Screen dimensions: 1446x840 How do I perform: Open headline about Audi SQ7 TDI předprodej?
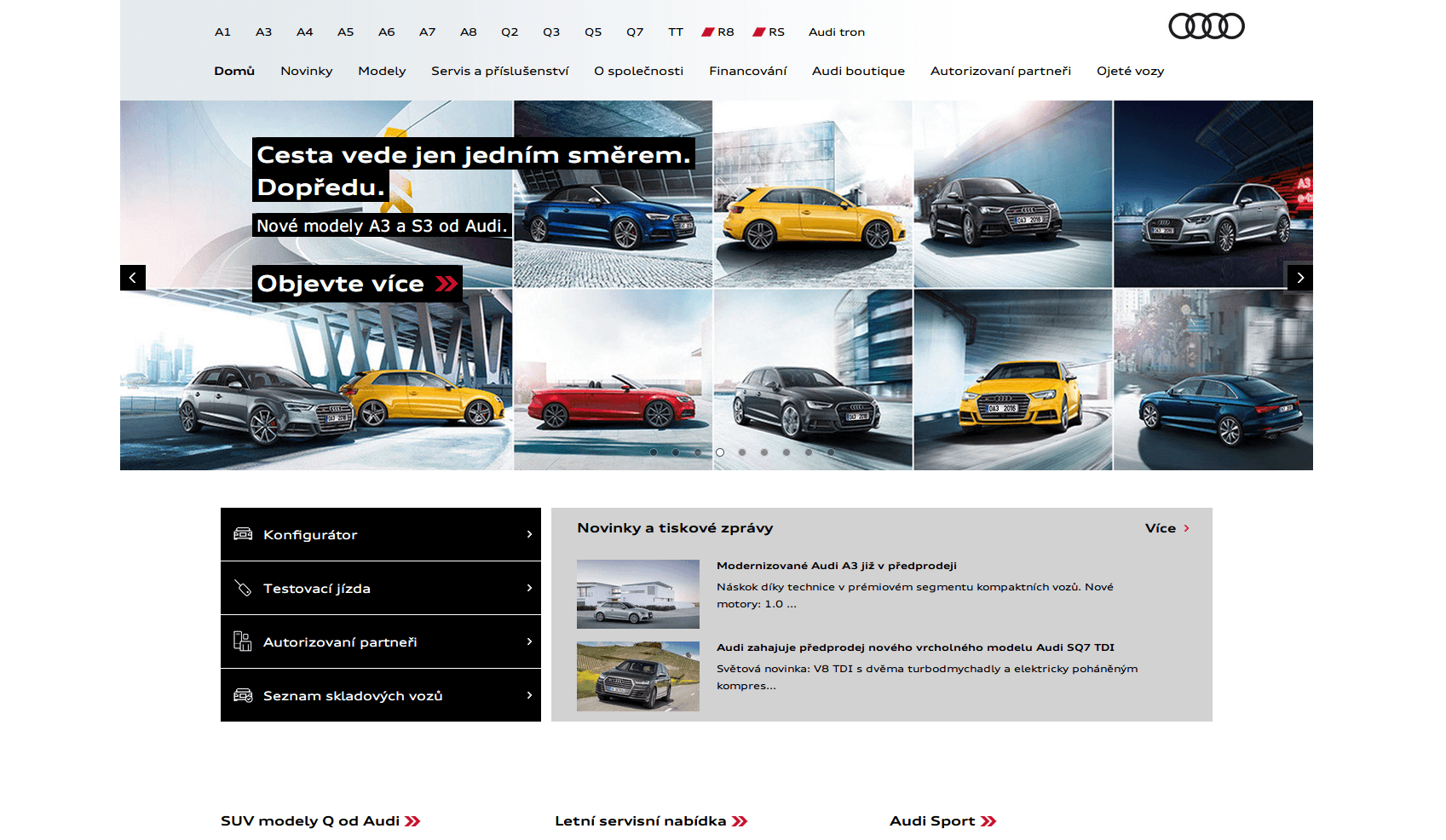(x=916, y=647)
